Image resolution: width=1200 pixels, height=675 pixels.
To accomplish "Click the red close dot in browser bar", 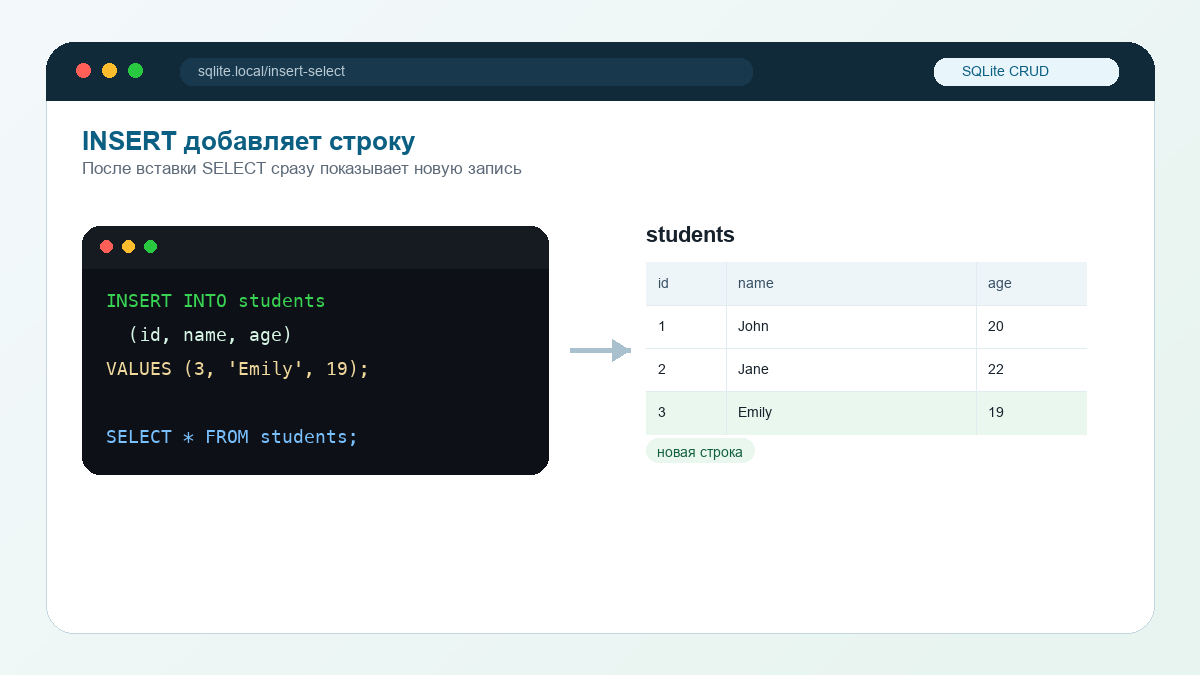I will [84, 71].
